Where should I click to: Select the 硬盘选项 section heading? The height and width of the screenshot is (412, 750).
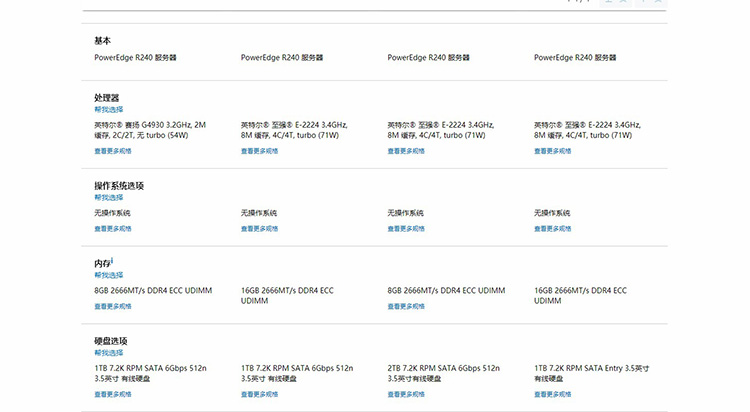tap(110, 341)
